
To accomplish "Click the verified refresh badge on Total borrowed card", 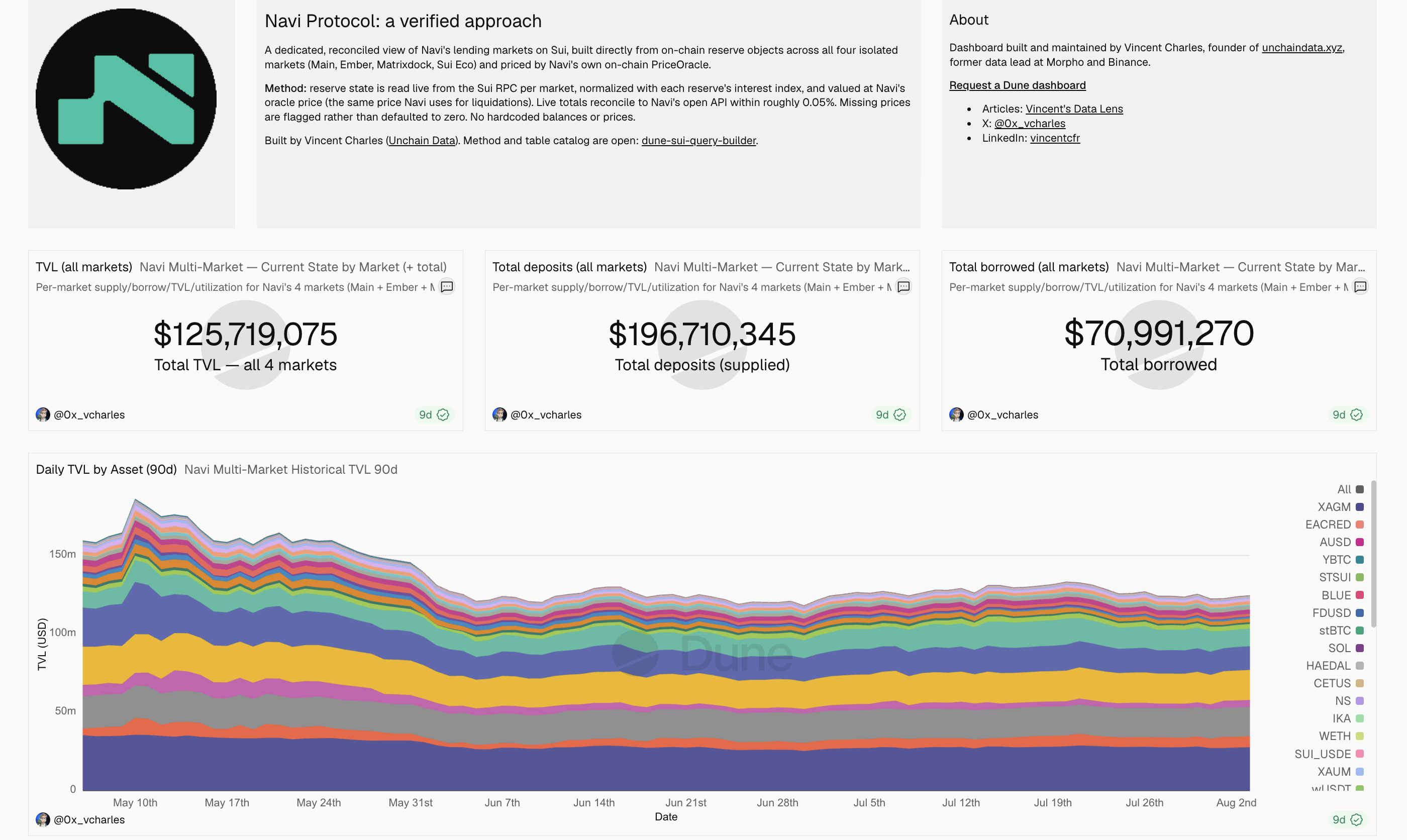I will [x=1348, y=415].
